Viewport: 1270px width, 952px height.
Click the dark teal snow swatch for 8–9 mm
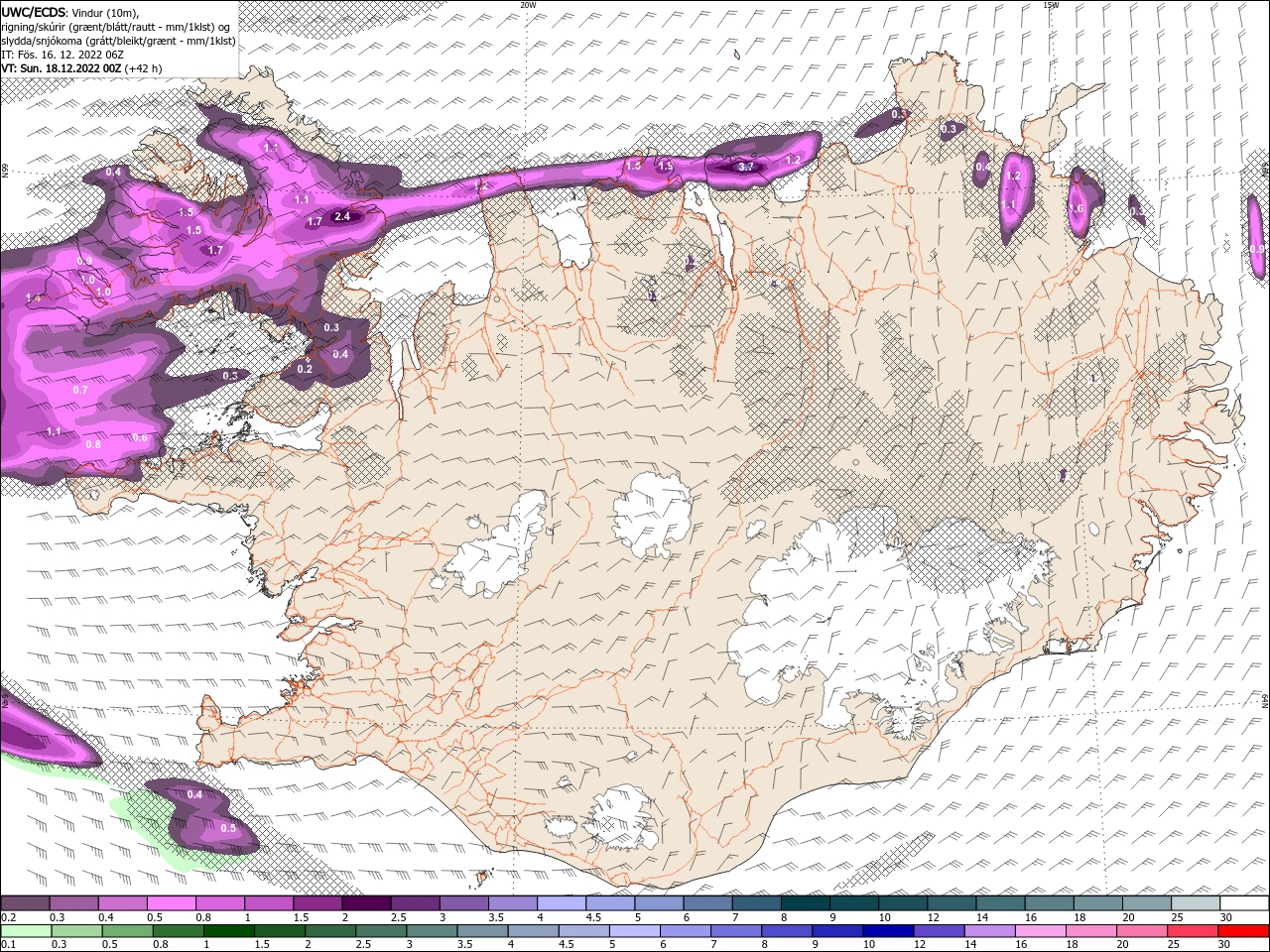[x=805, y=903]
